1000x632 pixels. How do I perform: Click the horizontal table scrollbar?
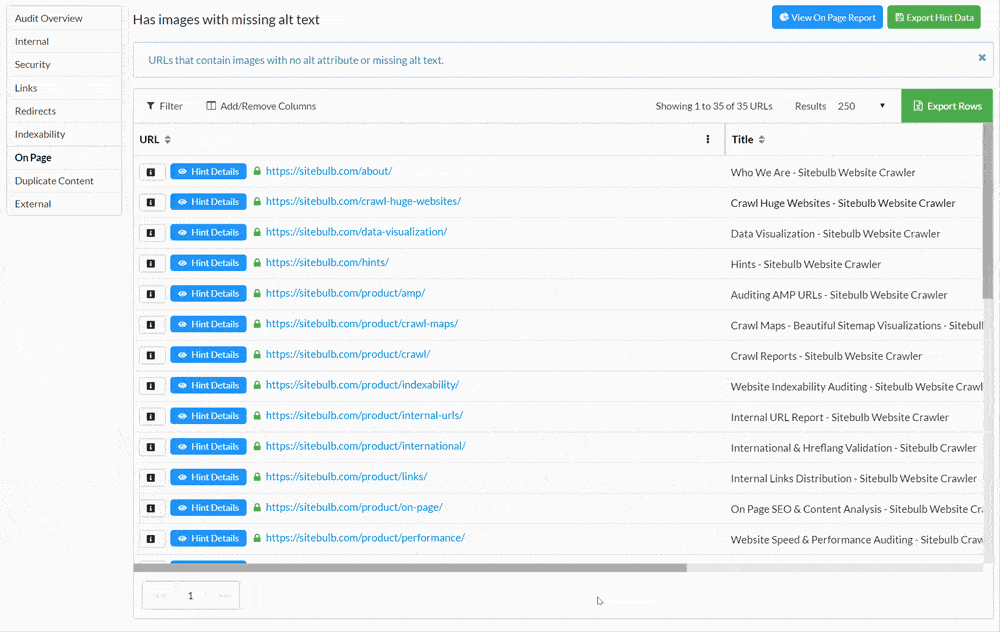pyautogui.click(x=410, y=568)
